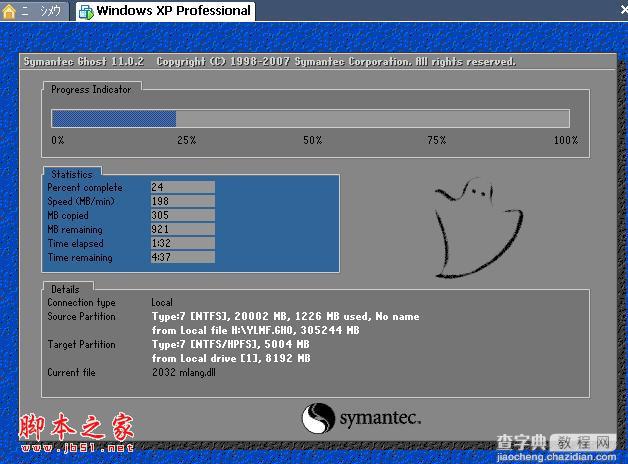
Task: Click the Source Partition NTFS description line
Action: pos(285,316)
